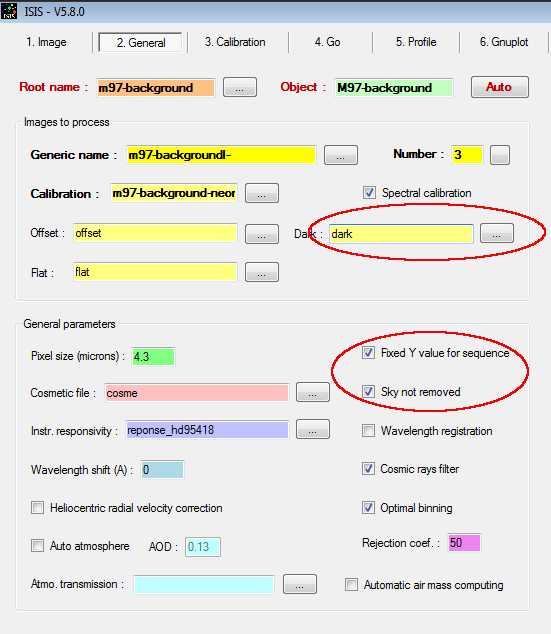
Task: Enable the Auto atmosphere option
Action: coord(38,545)
